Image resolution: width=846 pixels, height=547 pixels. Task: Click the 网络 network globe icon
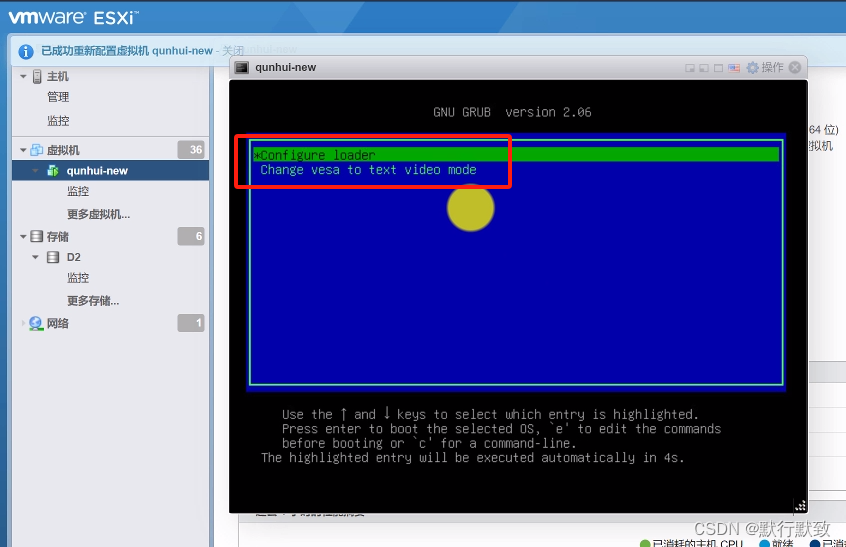point(36,323)
